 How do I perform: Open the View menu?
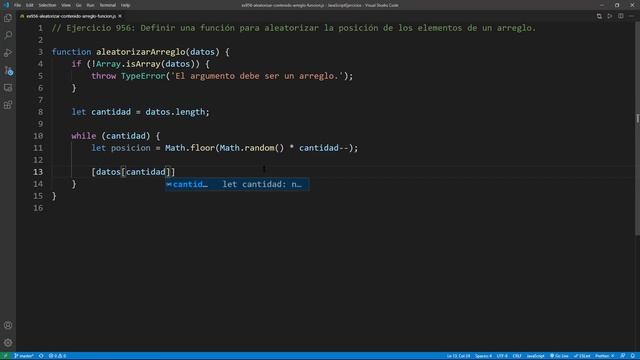[66, 5]
